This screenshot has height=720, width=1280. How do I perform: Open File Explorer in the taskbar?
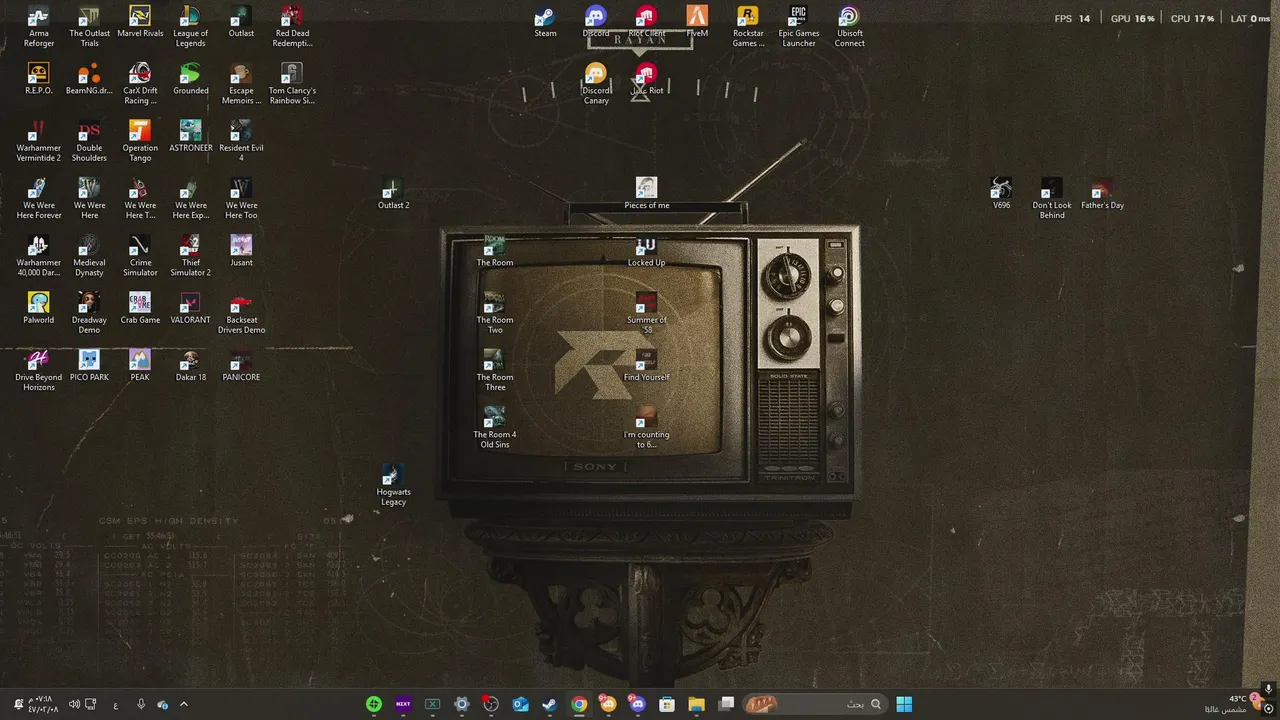(696, 704)
